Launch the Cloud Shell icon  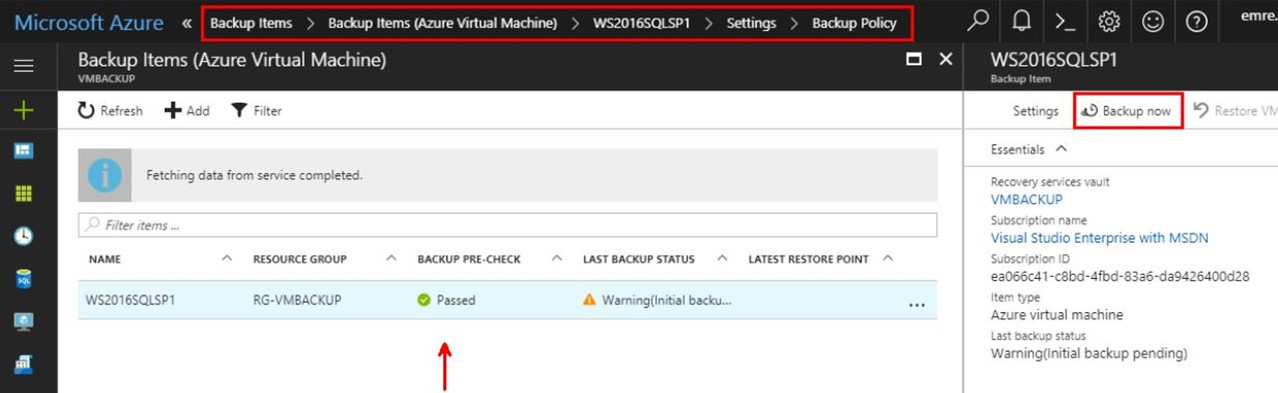coord(1065,22)
